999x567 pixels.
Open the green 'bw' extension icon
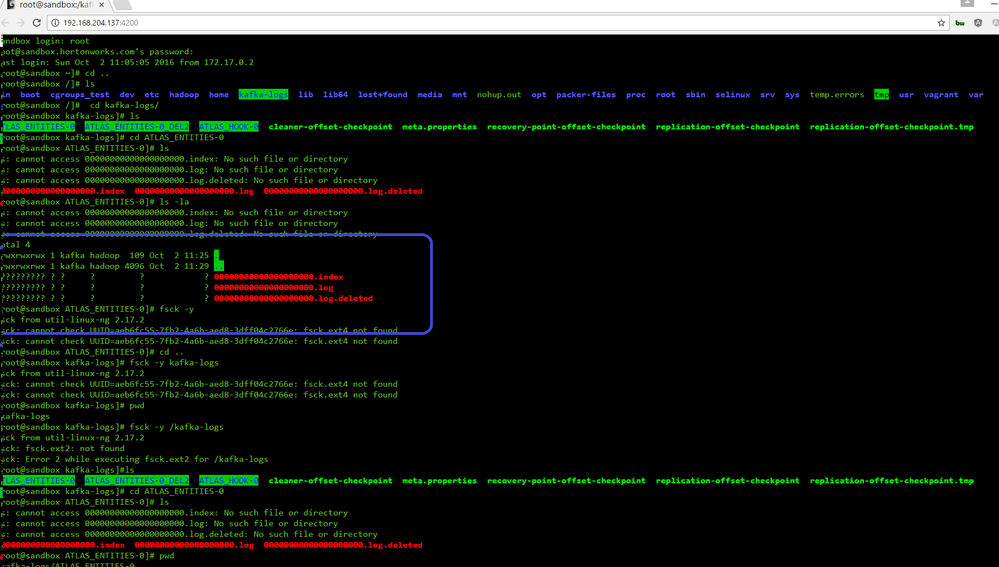[959, 23]
